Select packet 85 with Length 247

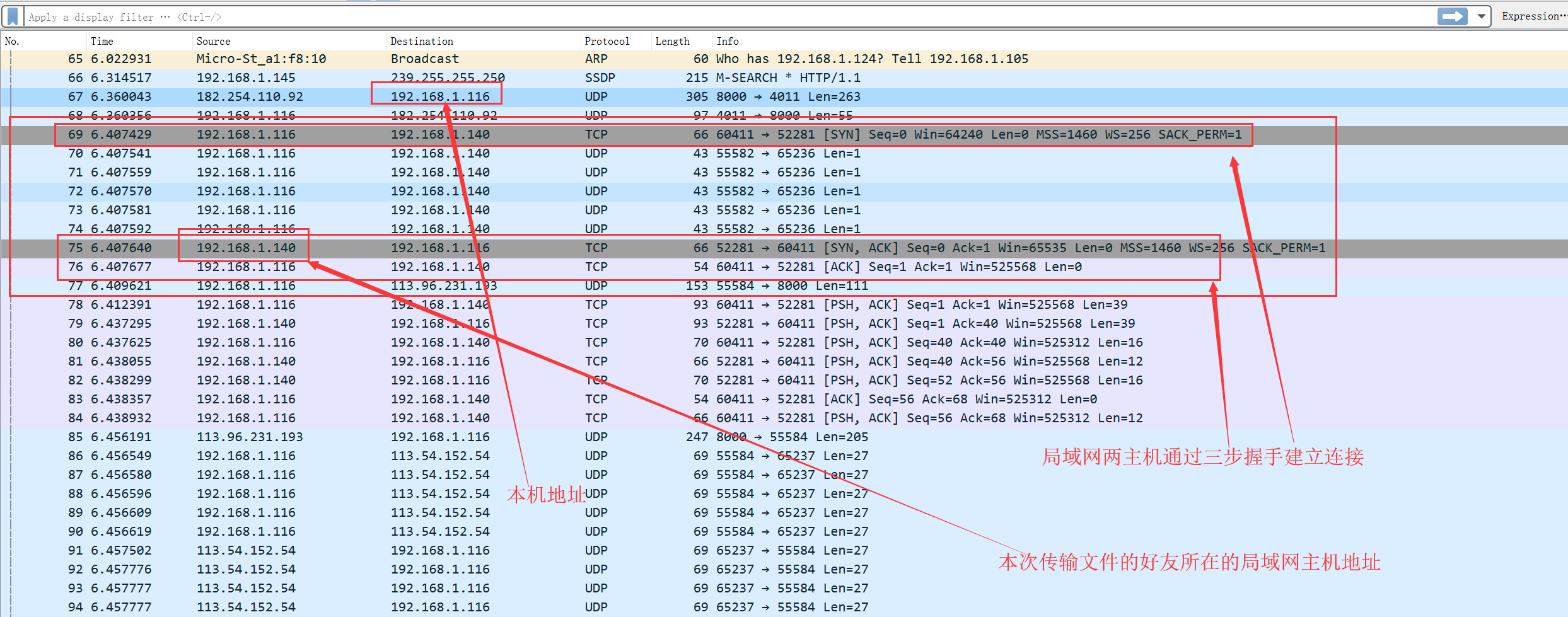784,437
